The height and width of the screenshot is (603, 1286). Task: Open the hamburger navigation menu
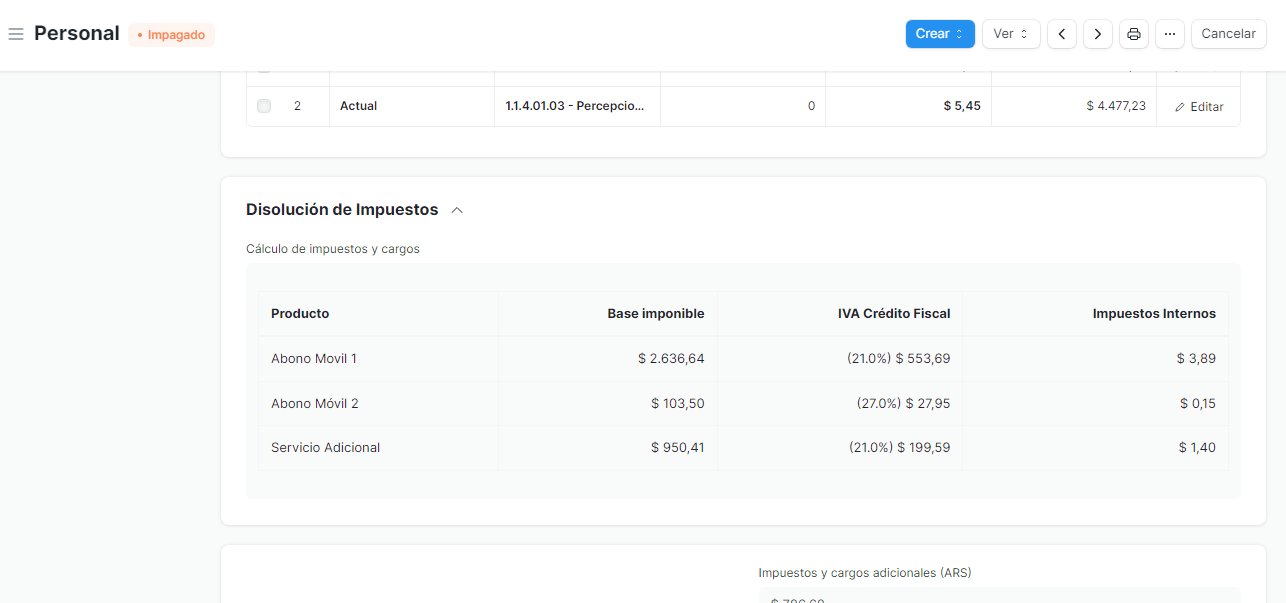click(16, 33)
